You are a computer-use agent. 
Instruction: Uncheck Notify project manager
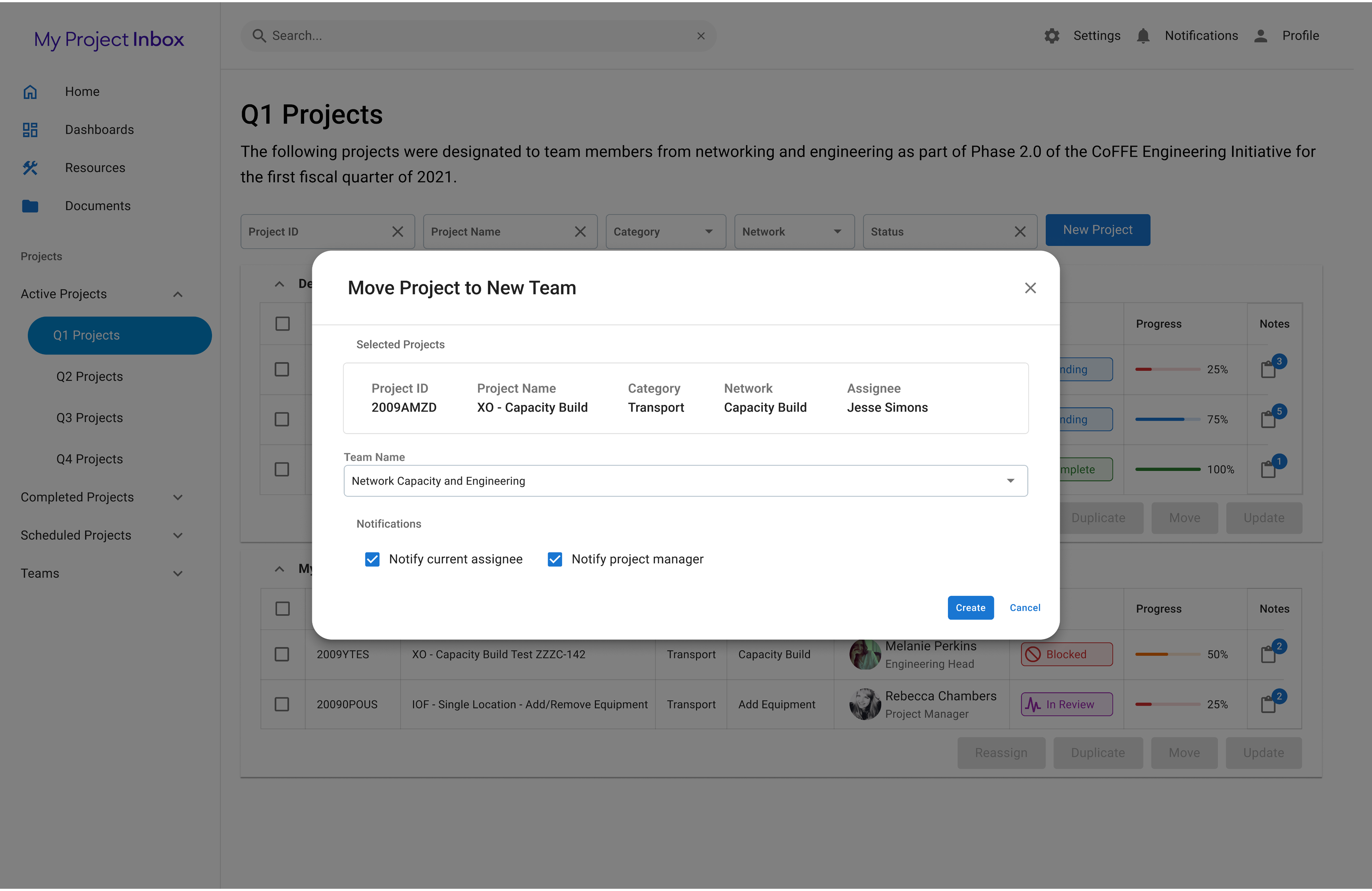[x=555, y=559]
